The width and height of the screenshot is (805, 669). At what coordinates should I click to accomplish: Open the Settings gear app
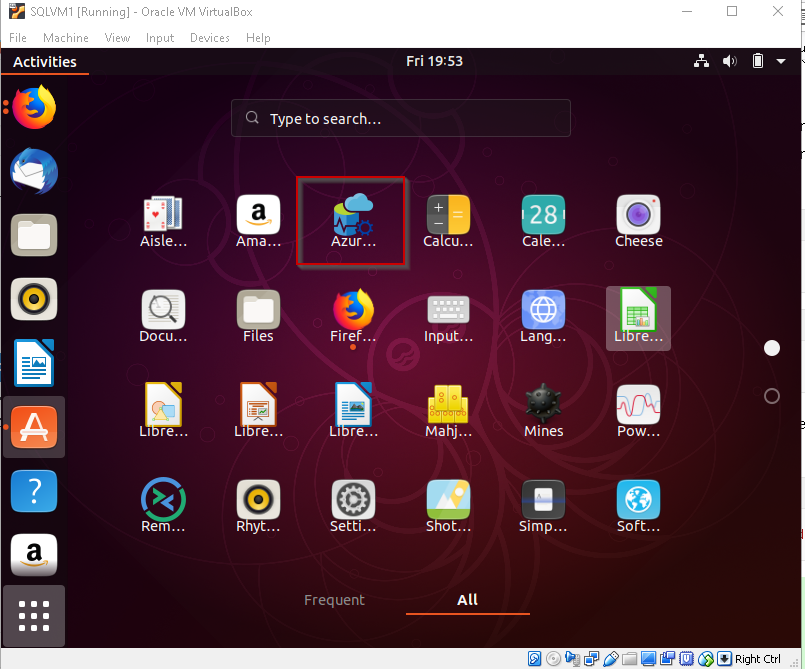click(x=353, y=507)
